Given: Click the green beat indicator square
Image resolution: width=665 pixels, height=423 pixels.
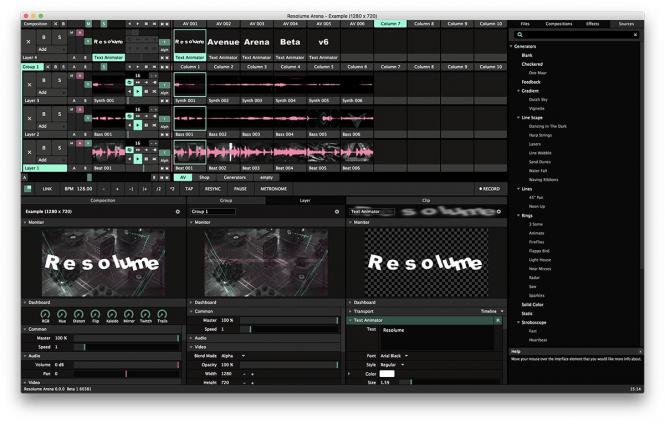Looking at the screenshot, I should click(28, 188).
